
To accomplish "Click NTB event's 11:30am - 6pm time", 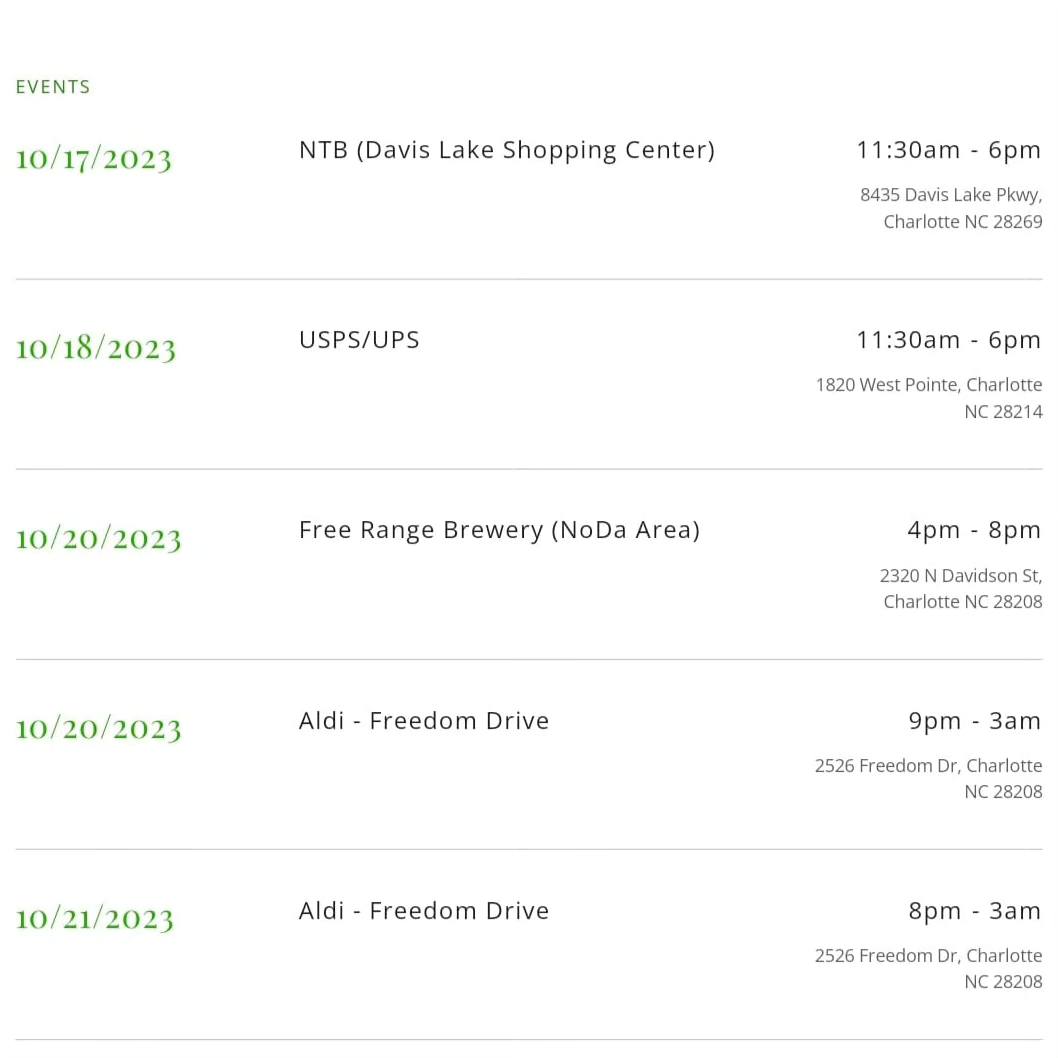I will [x=949, y=150].
